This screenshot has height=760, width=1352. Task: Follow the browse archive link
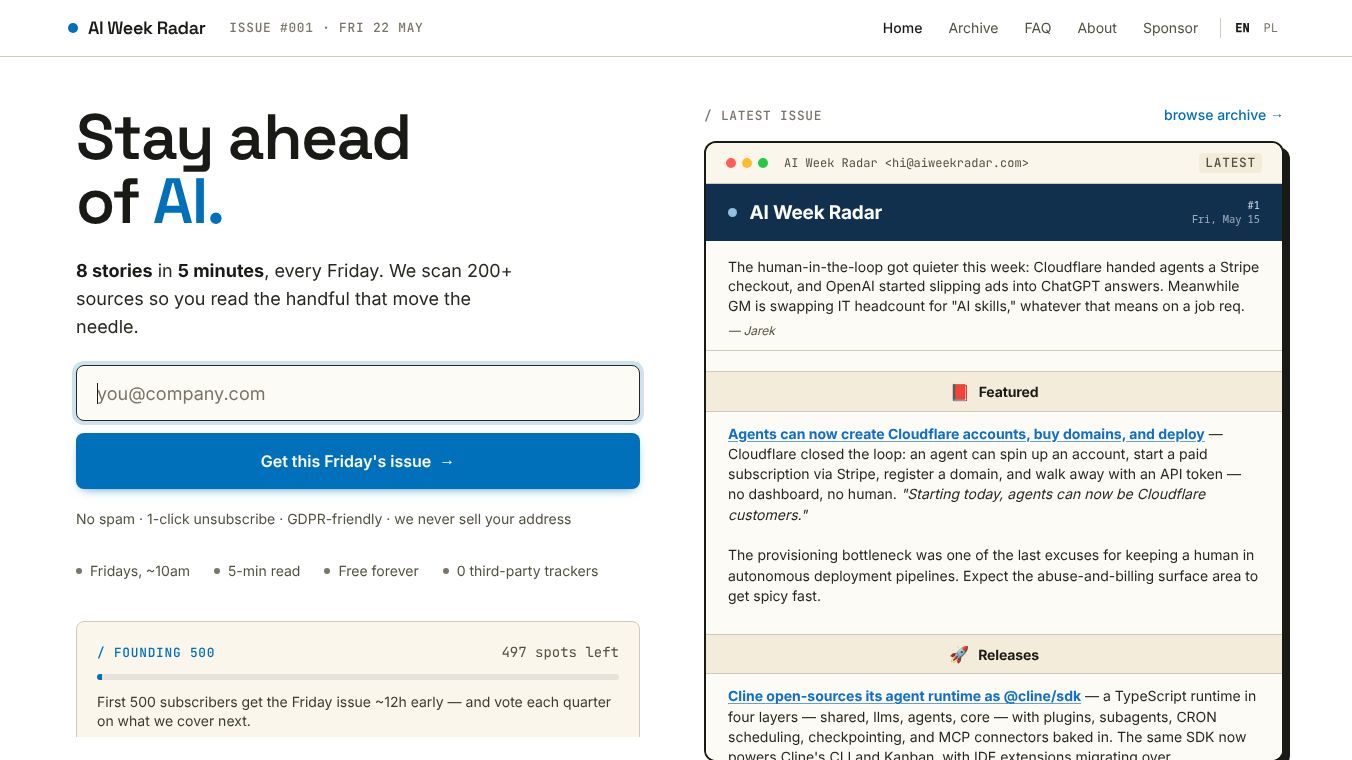[x=1223, y=115]
